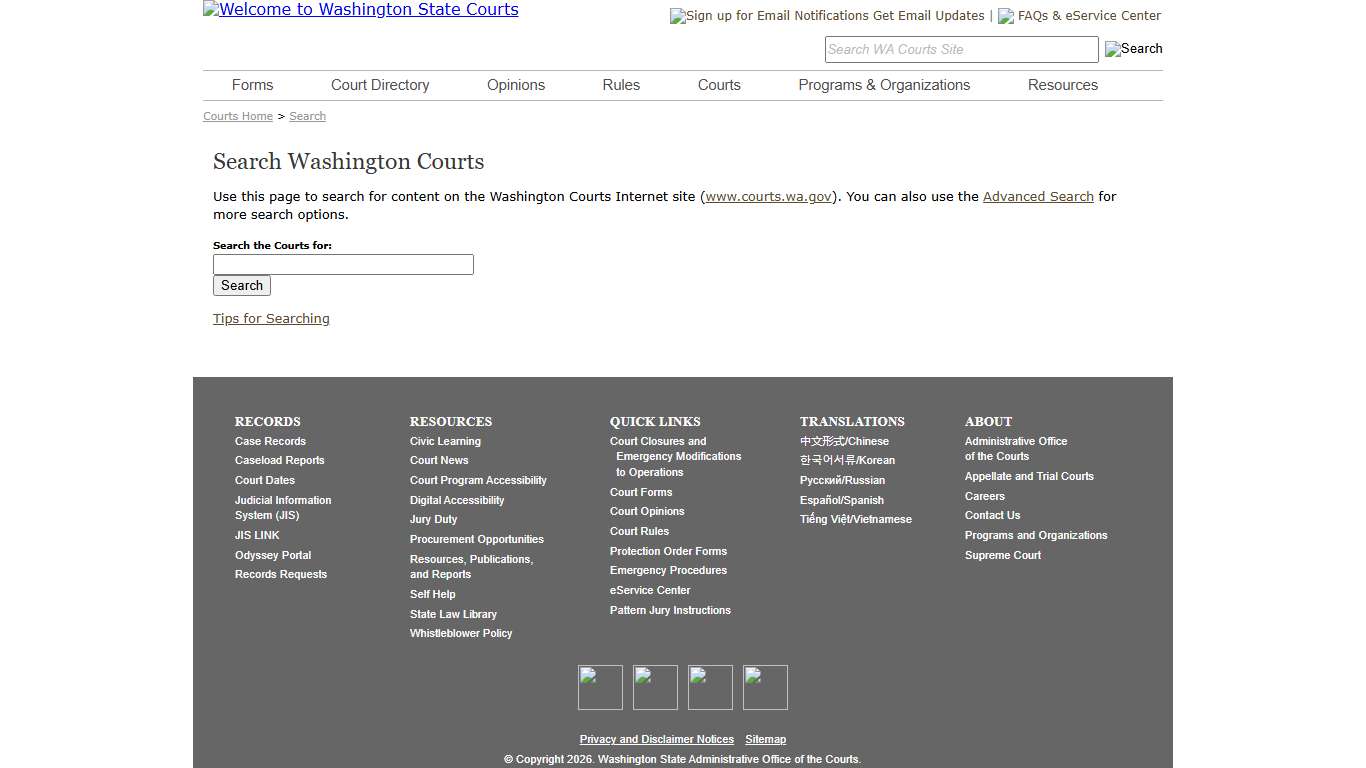1366x768 pixels.
Task: Select the Español/Spanish translation link
Action: (842, 500)
